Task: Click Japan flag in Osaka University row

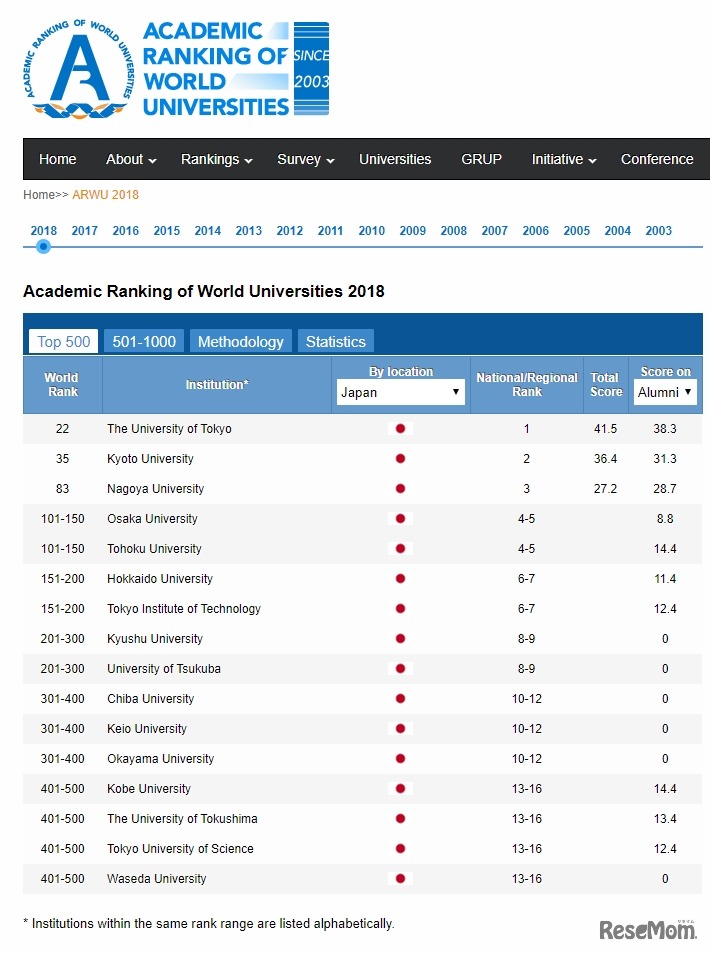Action: 400,518
